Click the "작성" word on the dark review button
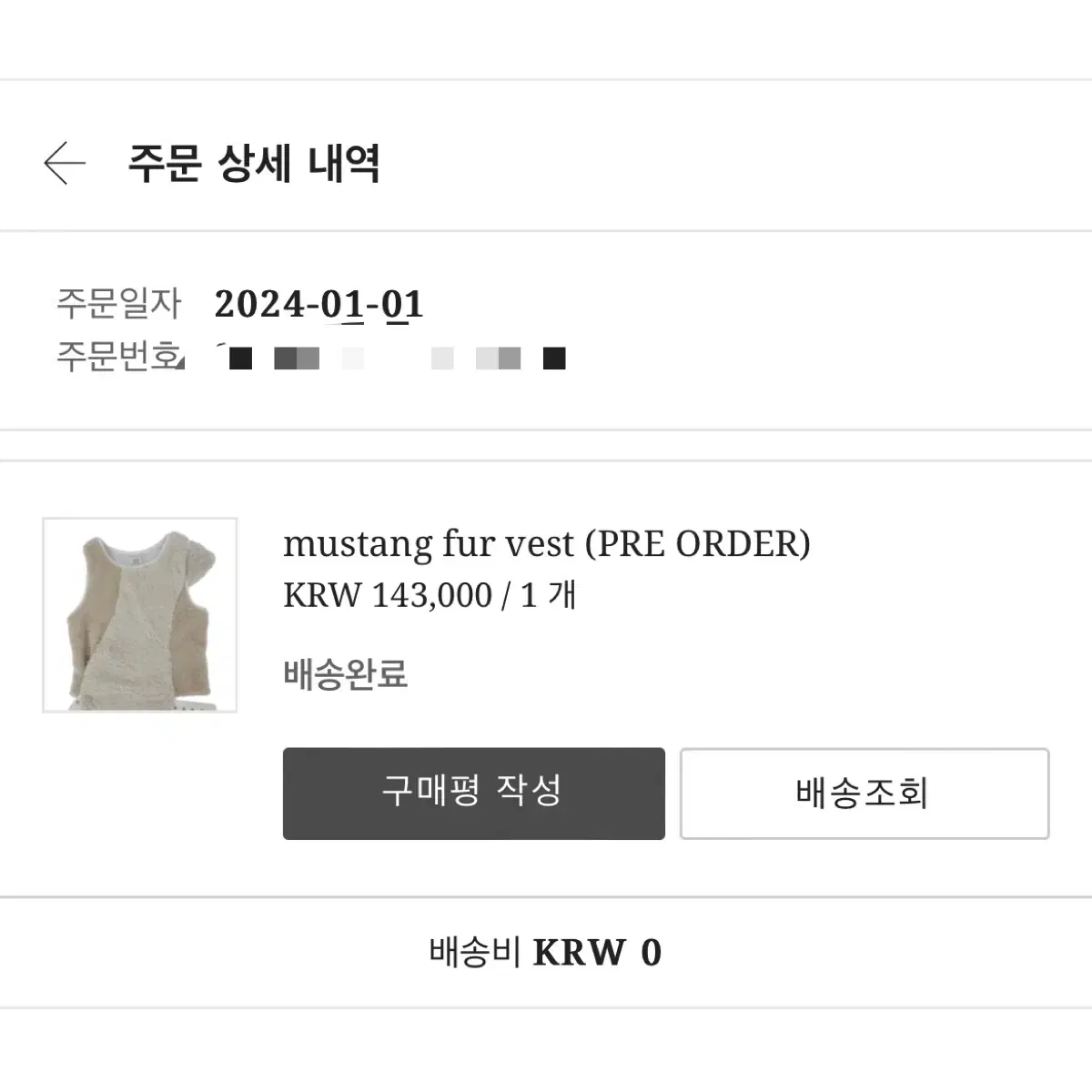The image size is (1092, 1092). tap(529, 790)
